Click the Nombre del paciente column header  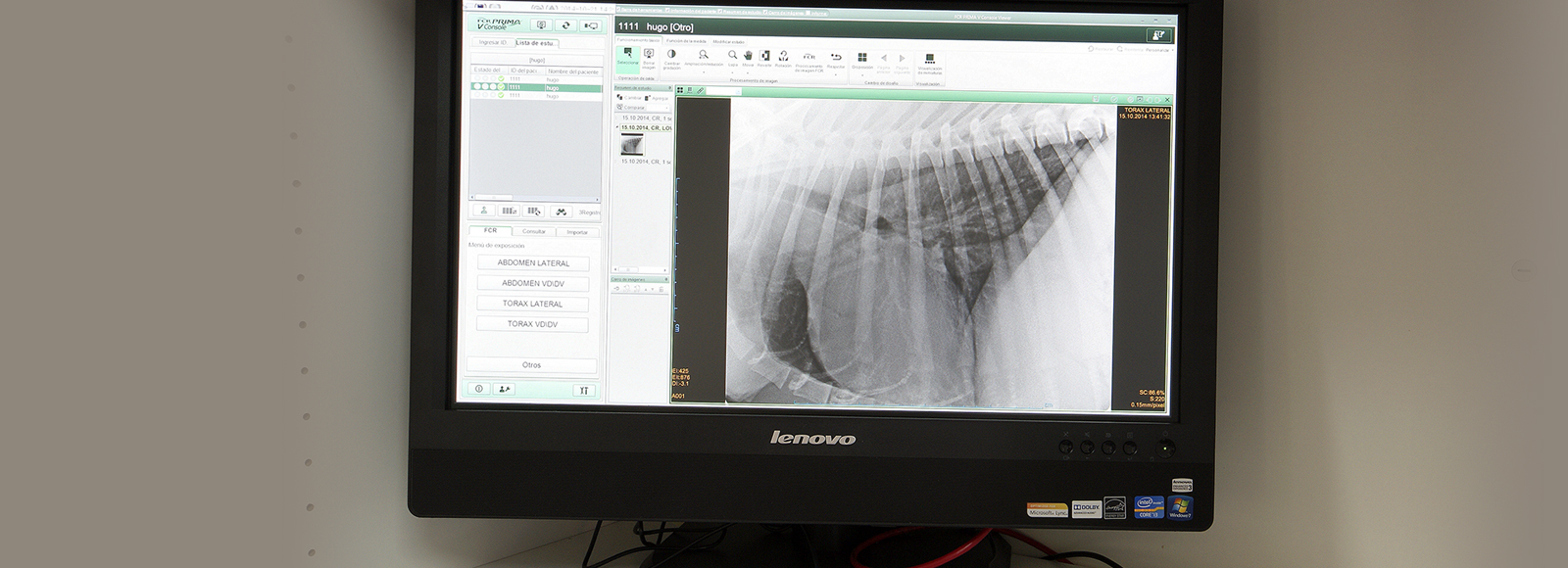(x=573, y=71)
